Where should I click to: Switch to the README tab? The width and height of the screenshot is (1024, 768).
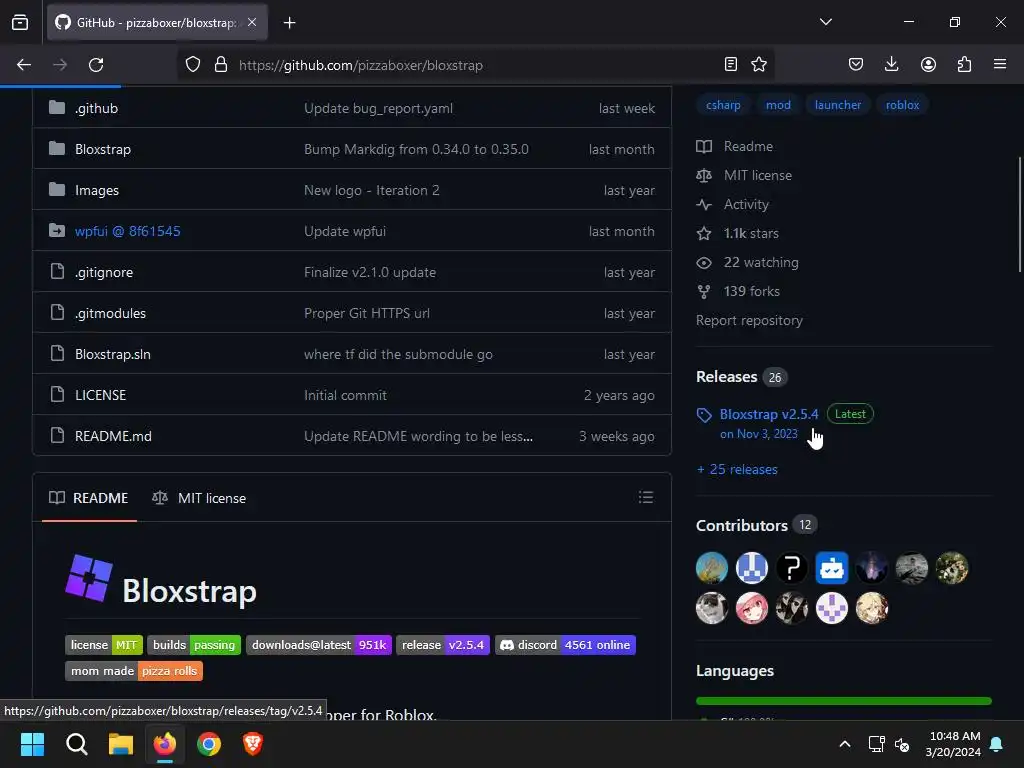point(89,498)
